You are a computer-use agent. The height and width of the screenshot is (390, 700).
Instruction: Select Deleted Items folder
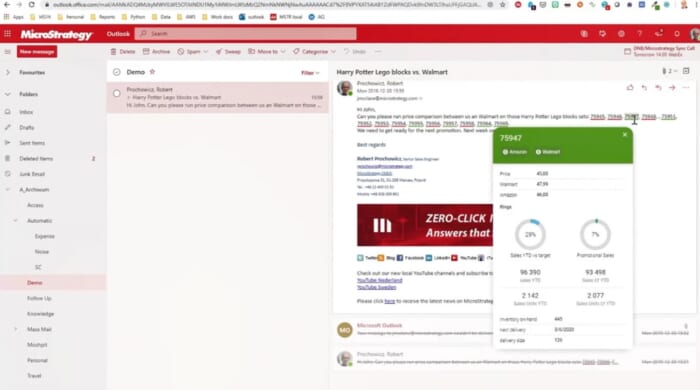36,158
